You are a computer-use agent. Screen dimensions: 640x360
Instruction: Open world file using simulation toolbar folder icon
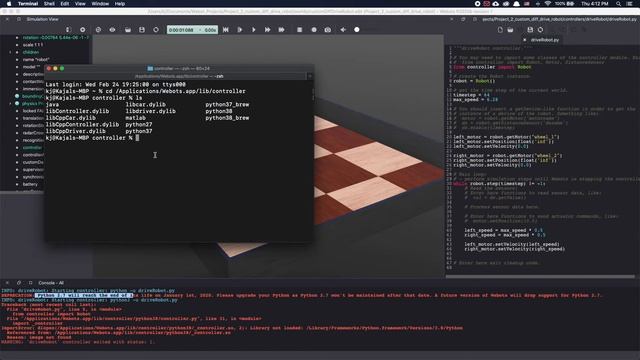pos(128,30)
